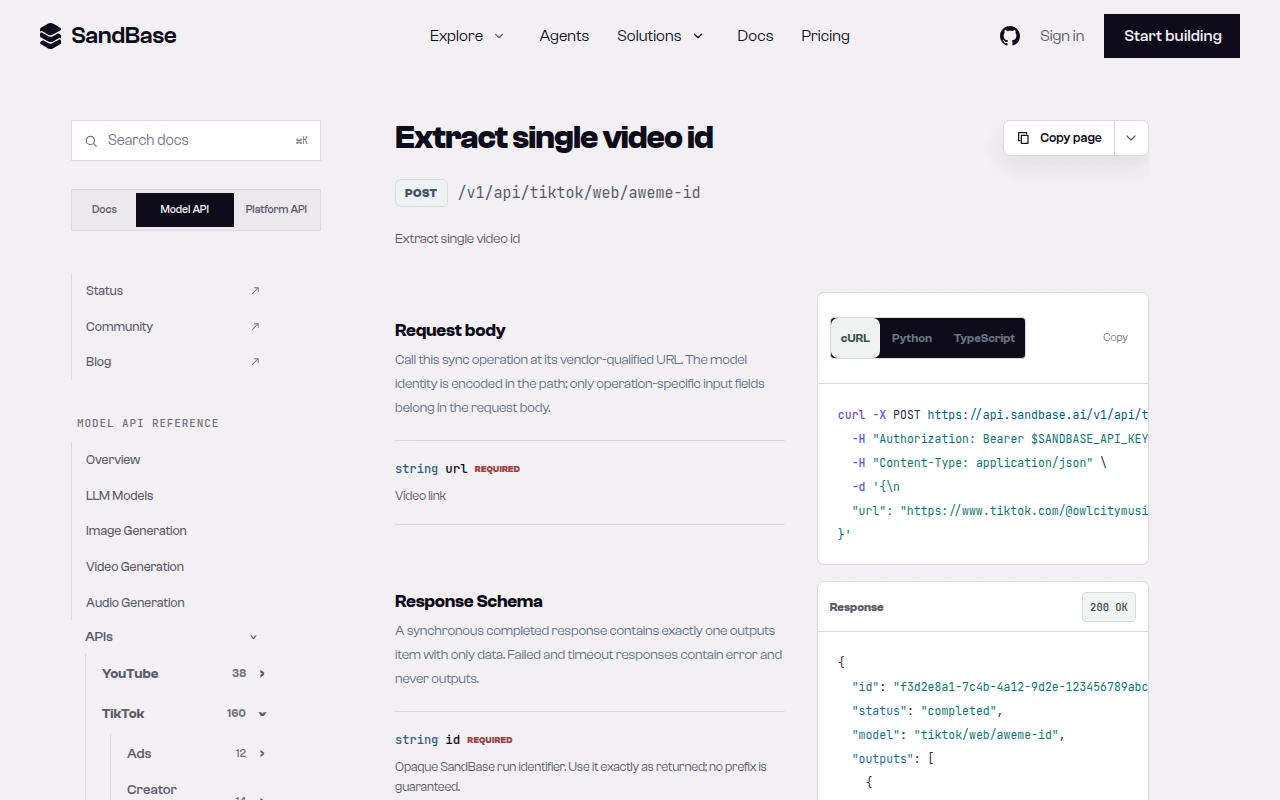Select the APIs sidebar item
The width and height of the screenshot is (1280, 800).
coord(99,637)
